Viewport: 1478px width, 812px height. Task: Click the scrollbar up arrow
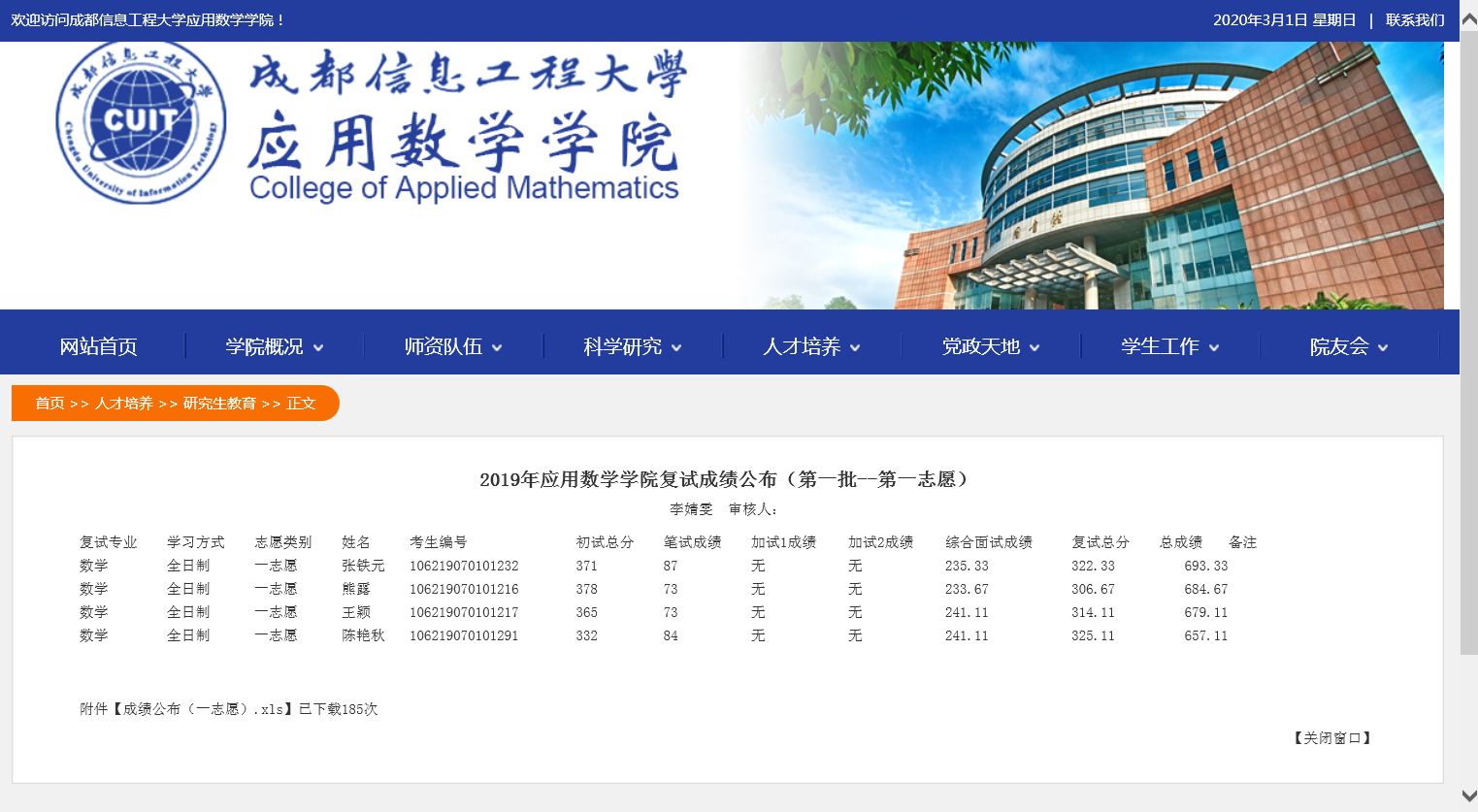click(x=1468, y=19)
